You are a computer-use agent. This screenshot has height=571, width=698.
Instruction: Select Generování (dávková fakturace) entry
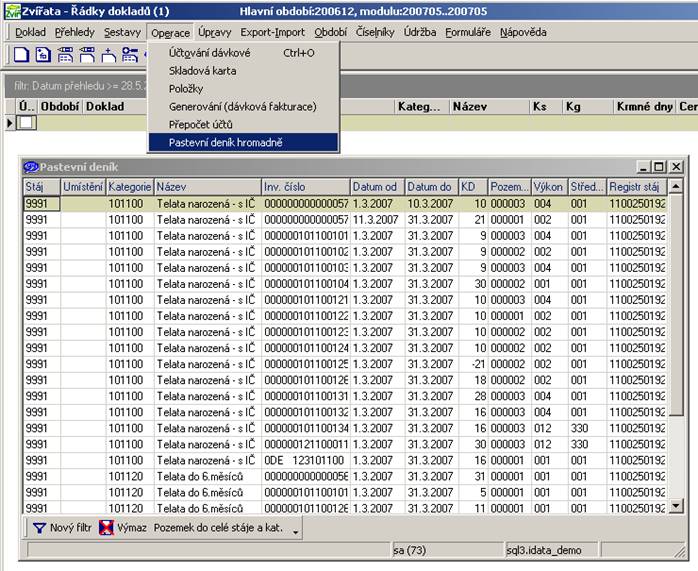(243, 107)
